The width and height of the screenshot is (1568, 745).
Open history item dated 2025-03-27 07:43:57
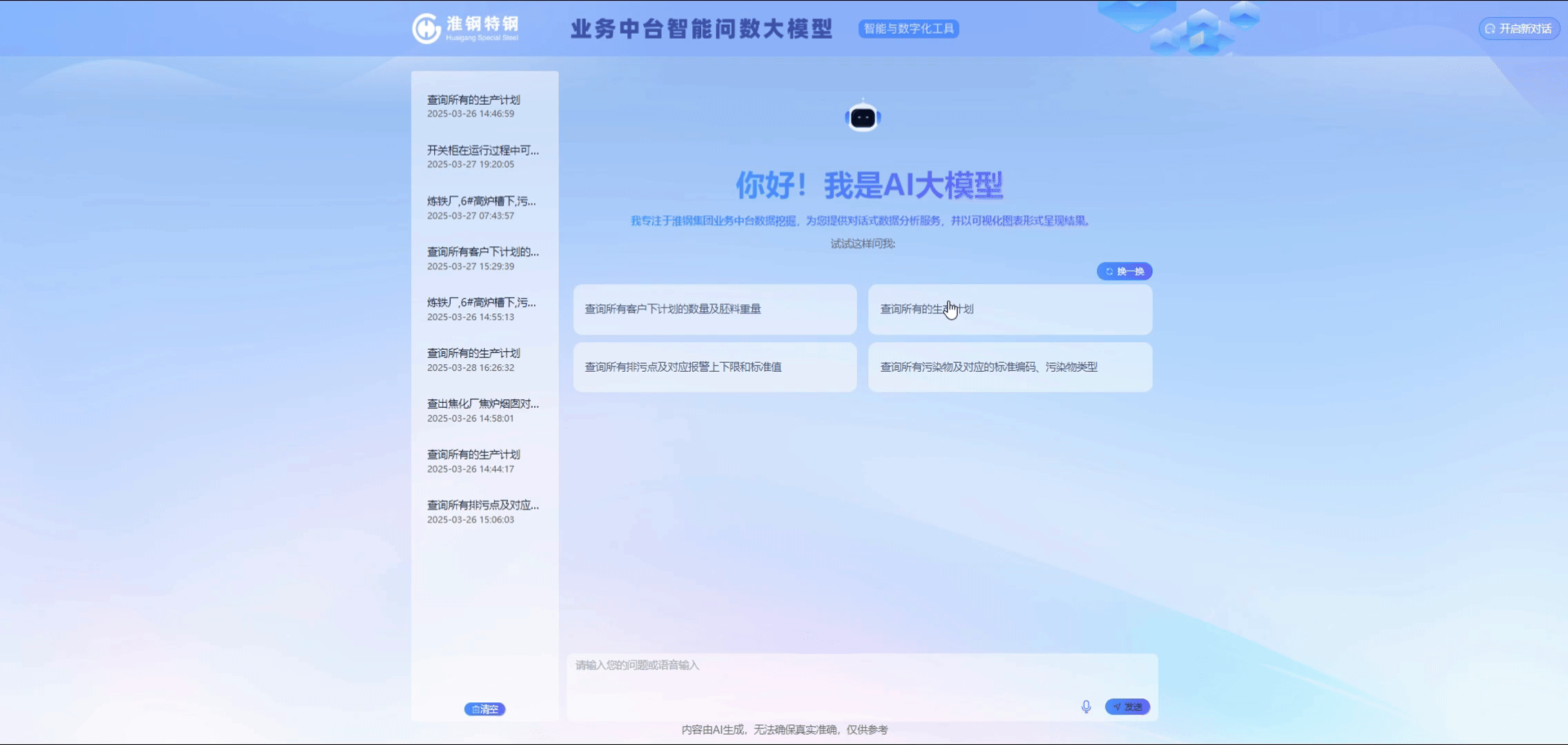click(483, 208)
